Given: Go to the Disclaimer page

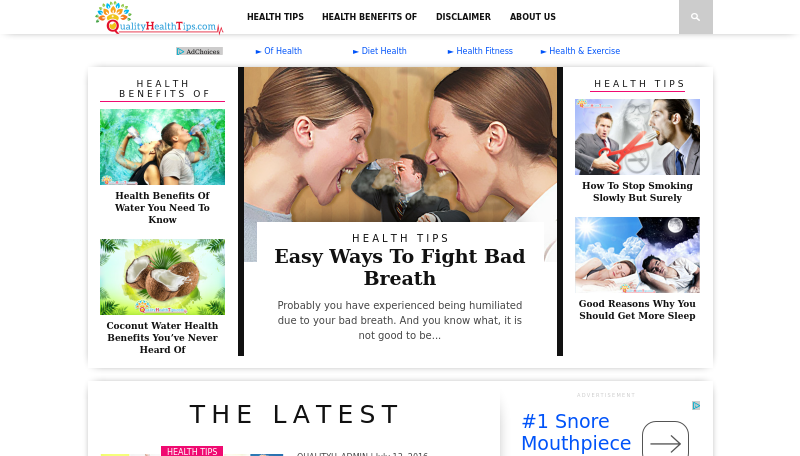Looking at the screenshot, I should point(463,17).
